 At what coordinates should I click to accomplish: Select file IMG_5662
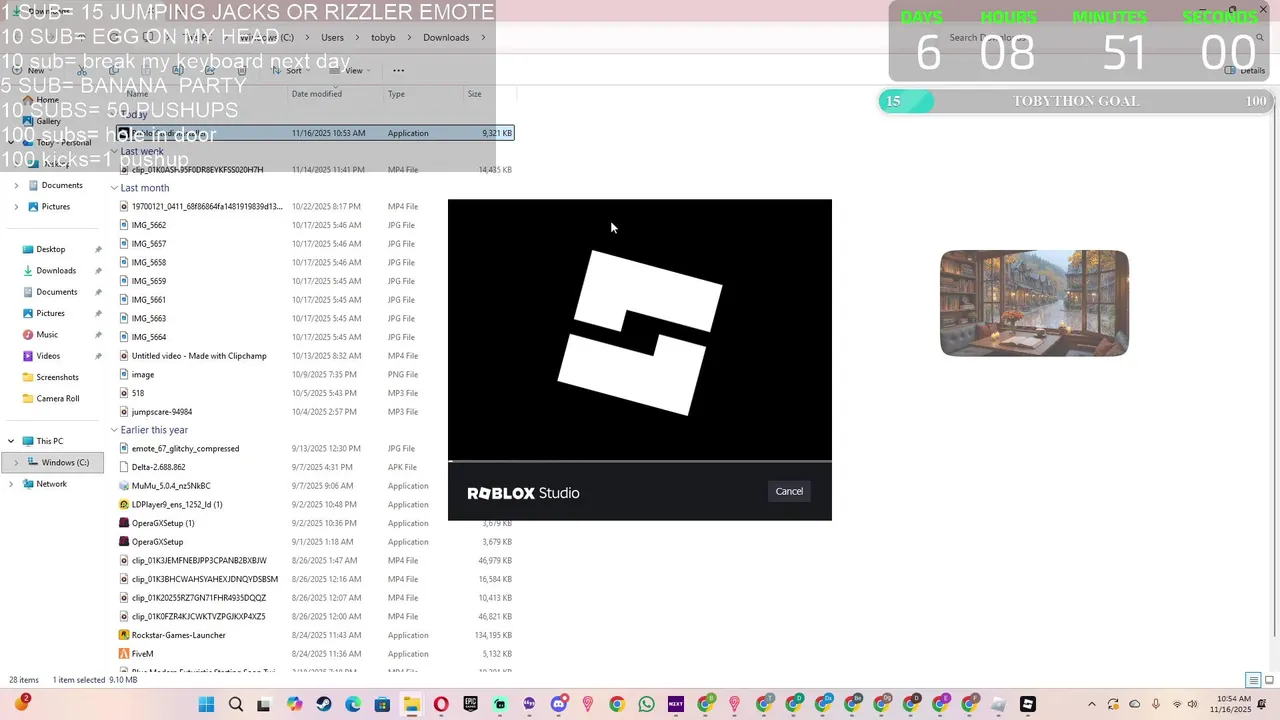[x=149, y=225]
